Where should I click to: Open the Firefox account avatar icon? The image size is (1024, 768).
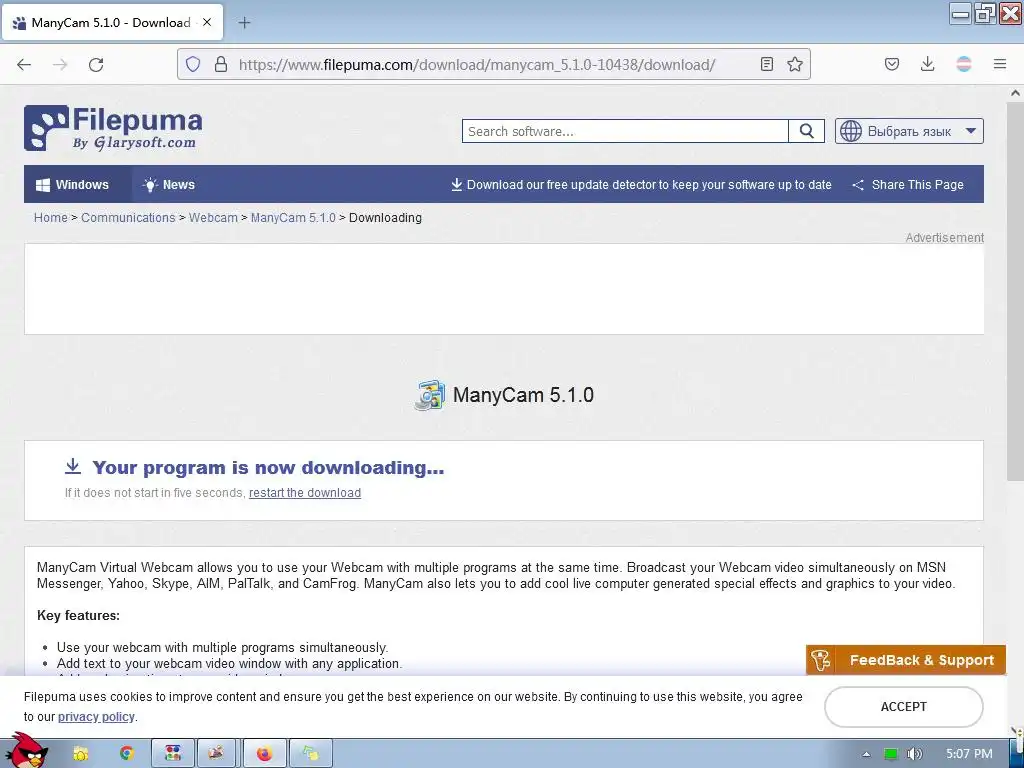964,64
